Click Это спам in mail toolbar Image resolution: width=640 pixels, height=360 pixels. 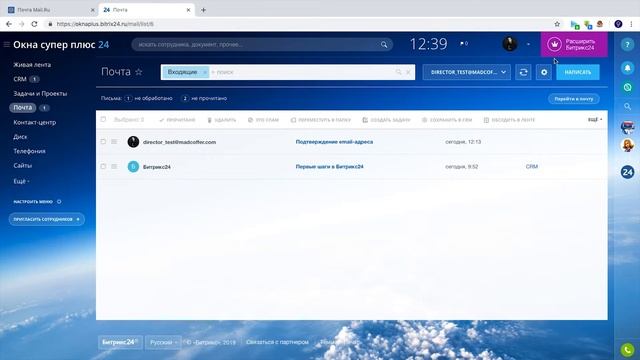pos(263,120)
